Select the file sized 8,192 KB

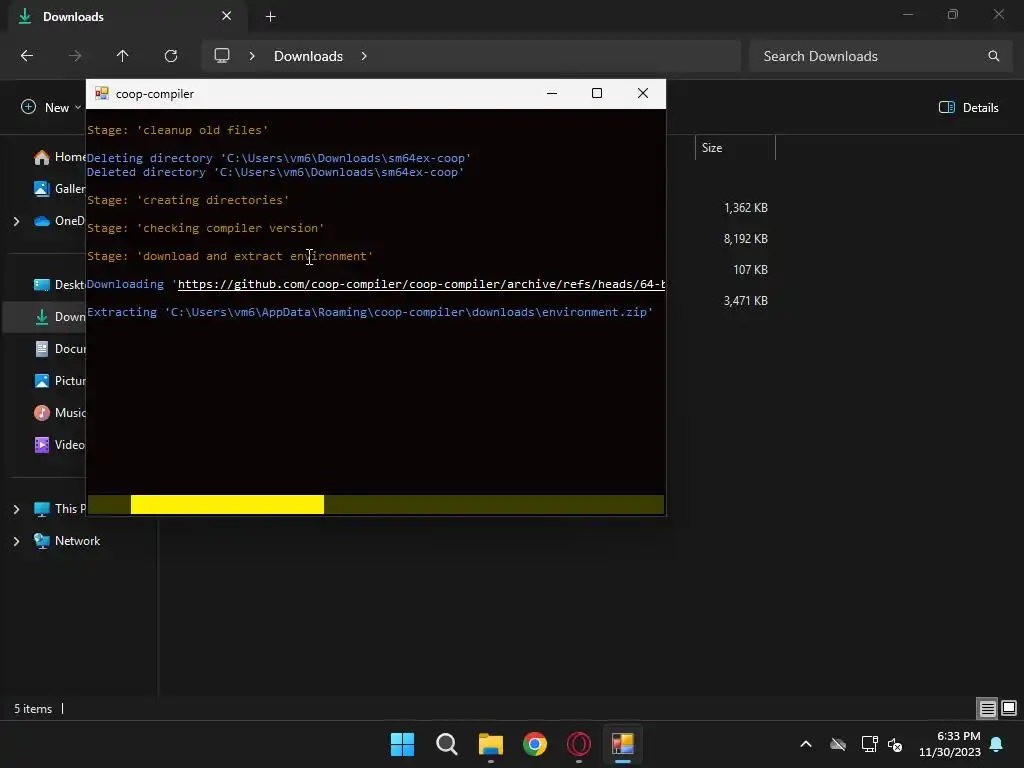point(746,239)
